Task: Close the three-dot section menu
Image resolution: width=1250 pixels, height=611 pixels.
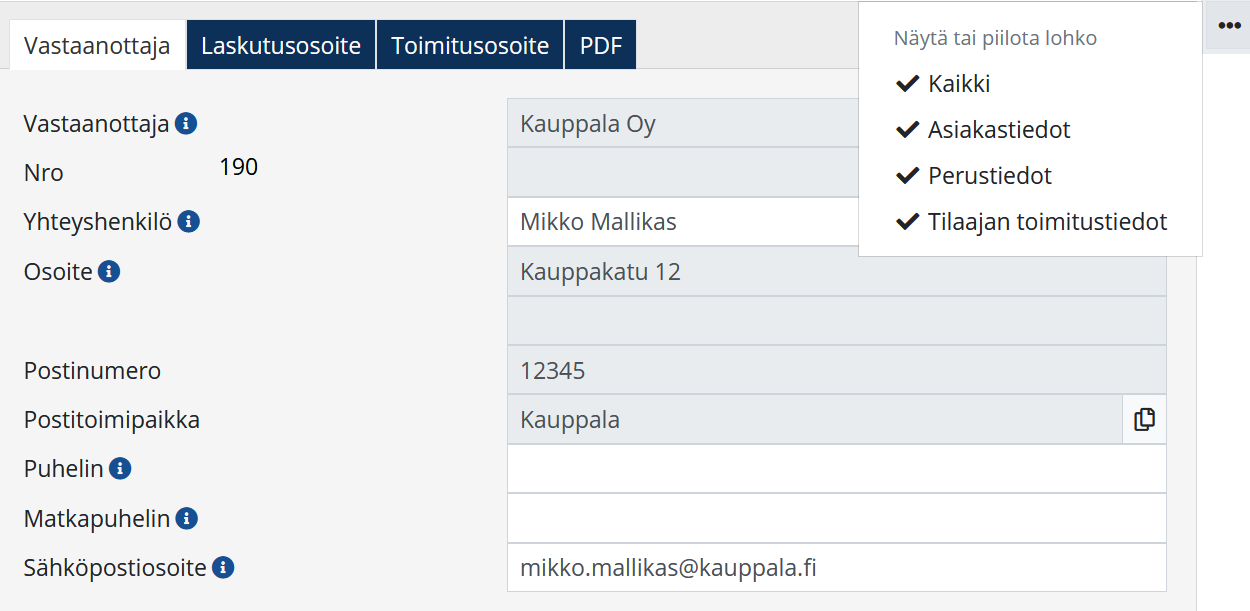Action: 1229,26
